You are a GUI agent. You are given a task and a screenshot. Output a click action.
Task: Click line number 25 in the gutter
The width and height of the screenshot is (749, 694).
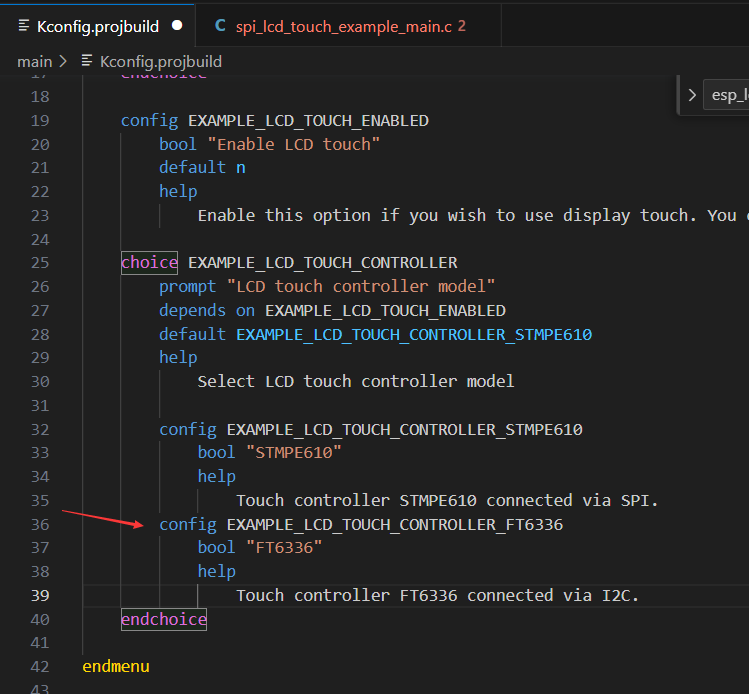[x=40, y=263]
